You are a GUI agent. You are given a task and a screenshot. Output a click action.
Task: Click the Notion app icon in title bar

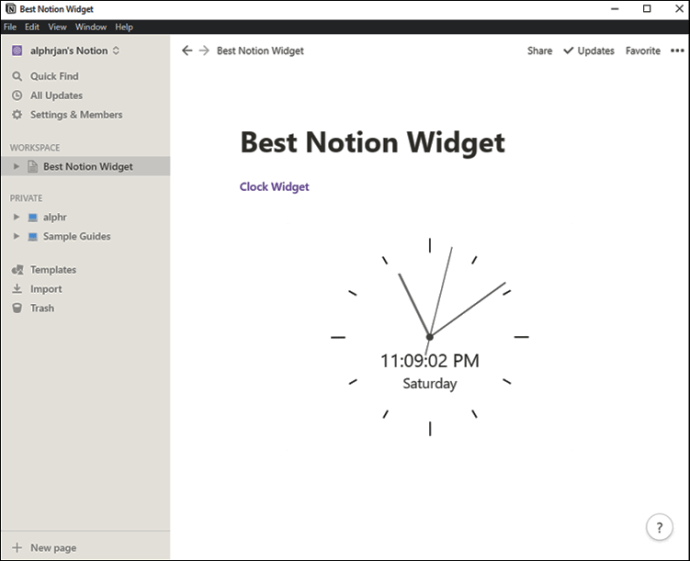click(x=11, y=9)
